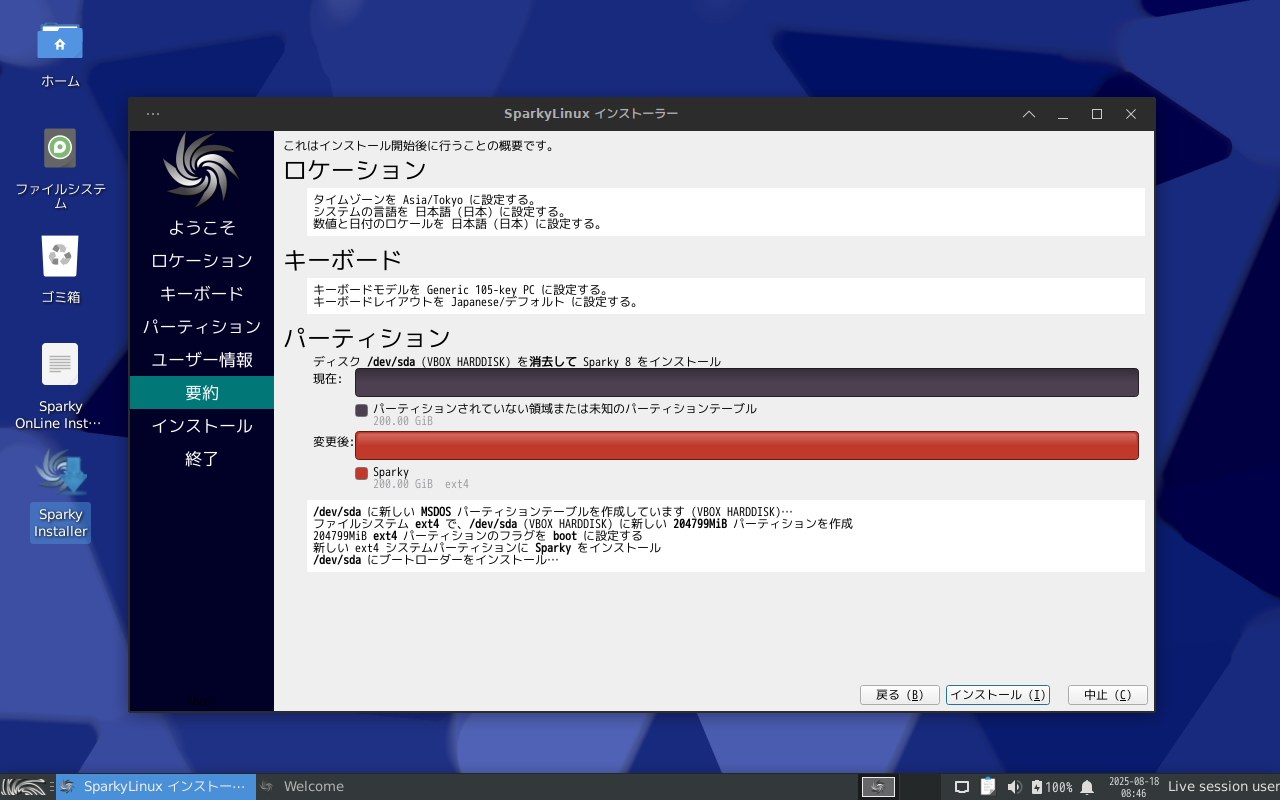This screenshot has width=1280, height=800.
Task: Open the ゴミ箱 trash icon
Action: (x=60, y=257)
